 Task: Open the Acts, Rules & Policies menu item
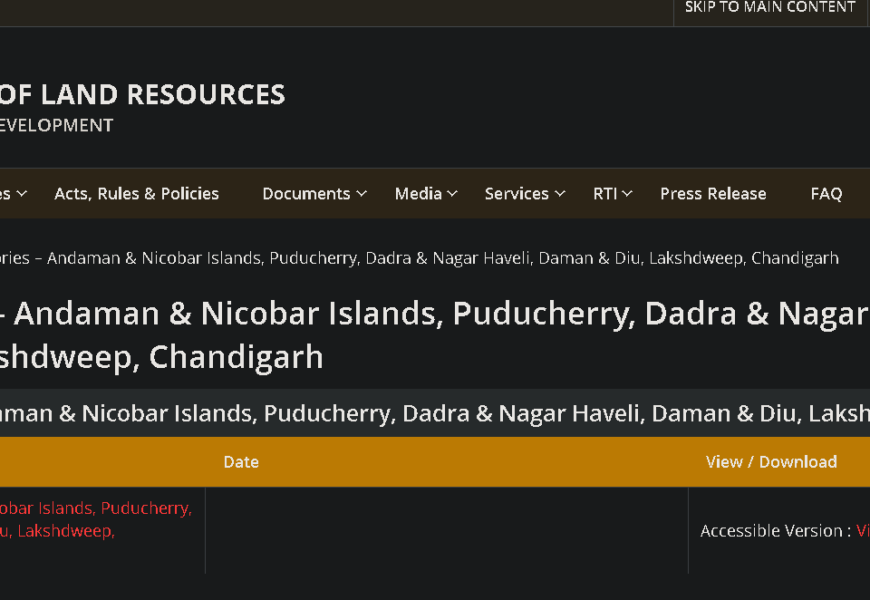point(136,194)
